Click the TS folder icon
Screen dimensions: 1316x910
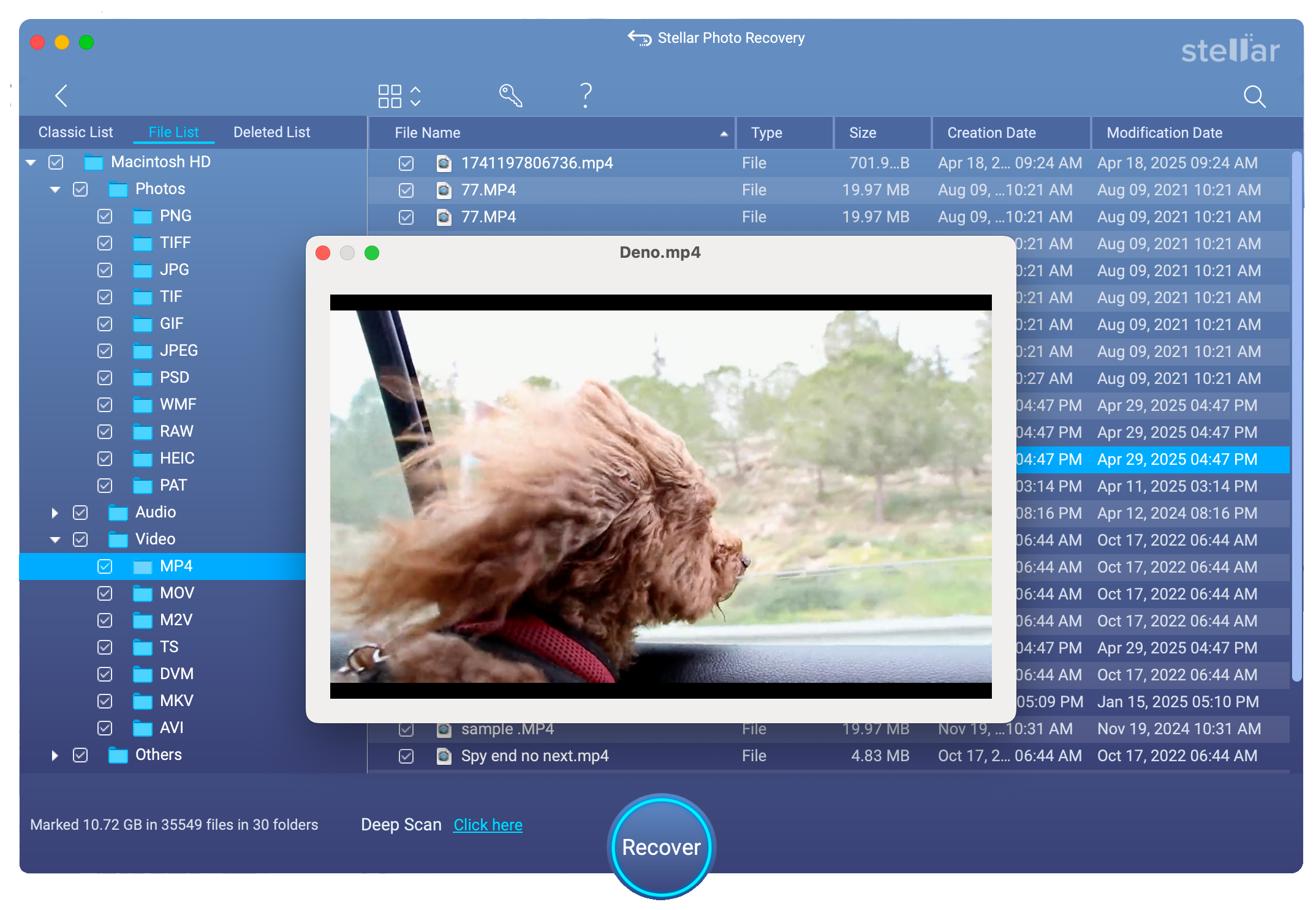click(x=143, y=647)
